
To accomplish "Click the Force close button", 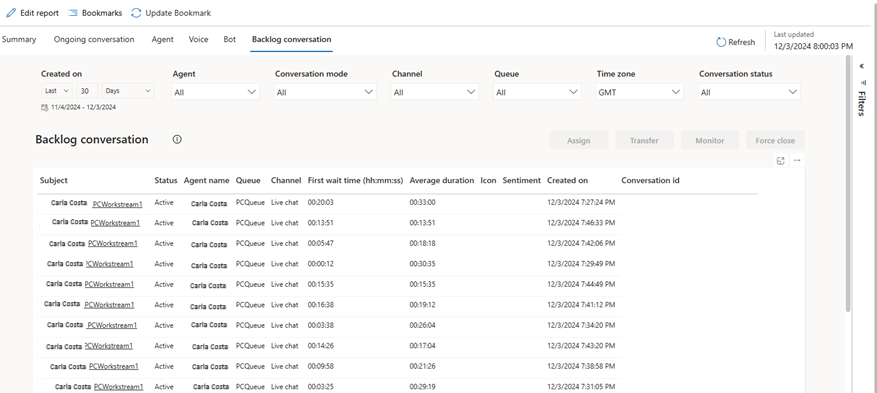I will tap(775, 140).
